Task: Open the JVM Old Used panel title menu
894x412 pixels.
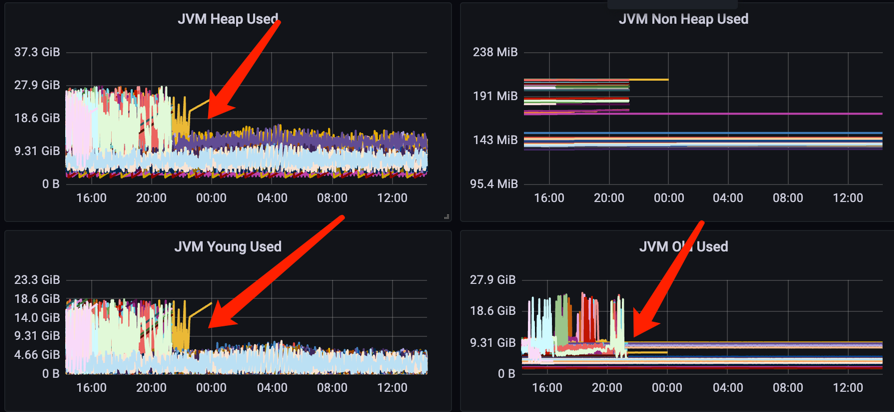Action: [683, 247]
